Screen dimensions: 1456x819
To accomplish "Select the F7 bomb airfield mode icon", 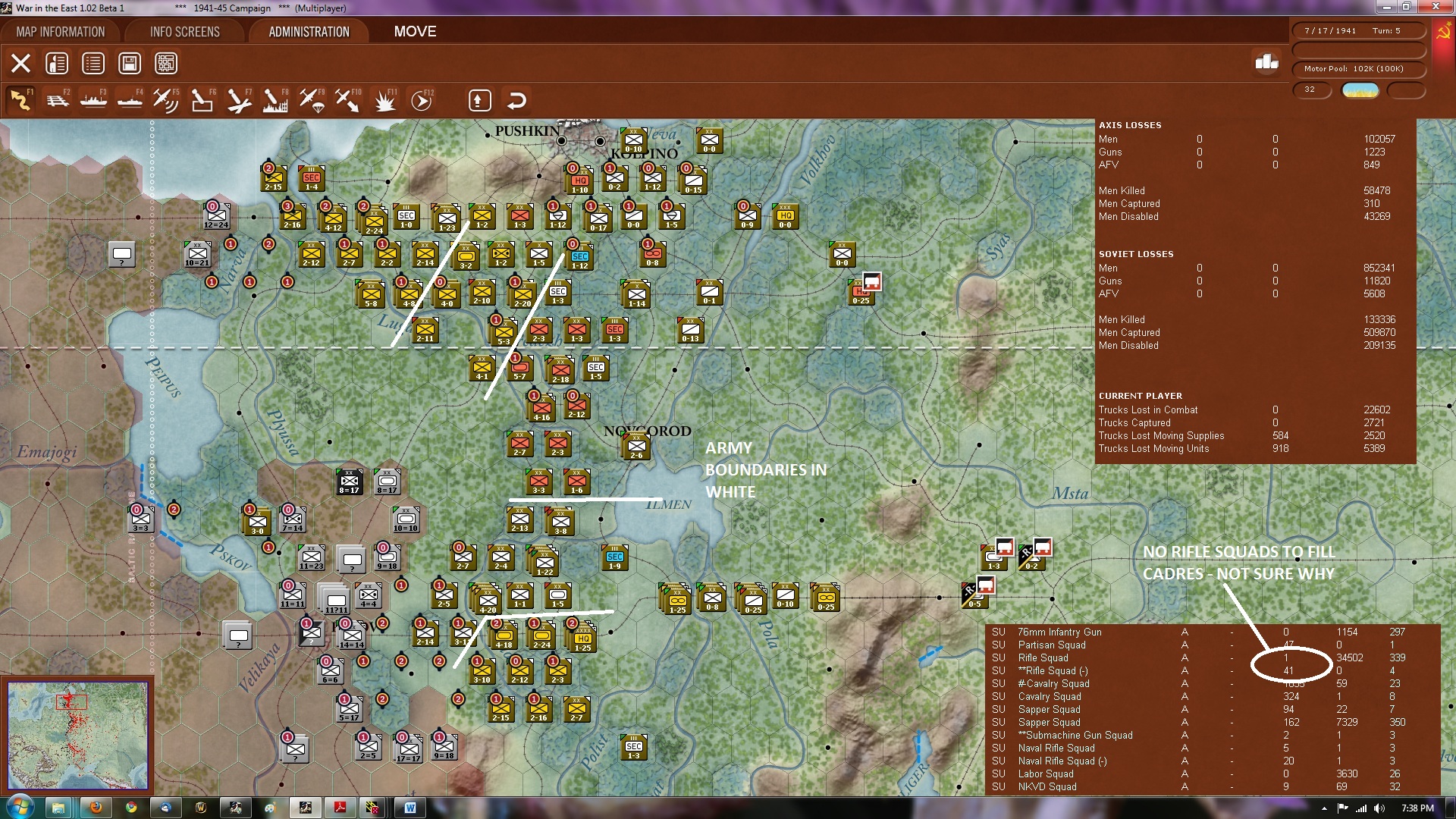I will click(x=239, y=99).
